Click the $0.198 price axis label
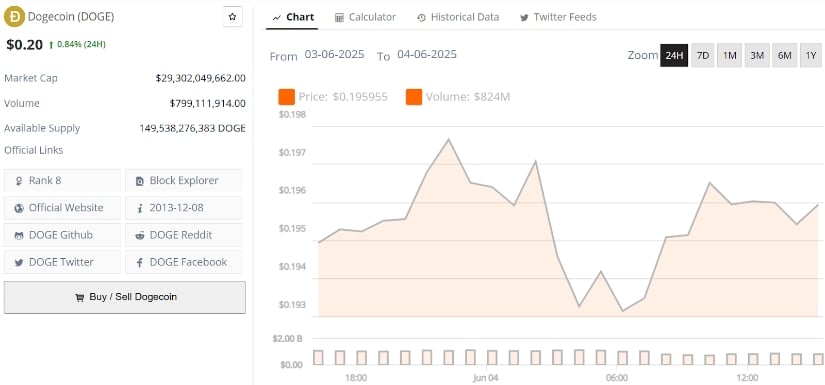The image size is (825, 385). click(x=292, y=115)
